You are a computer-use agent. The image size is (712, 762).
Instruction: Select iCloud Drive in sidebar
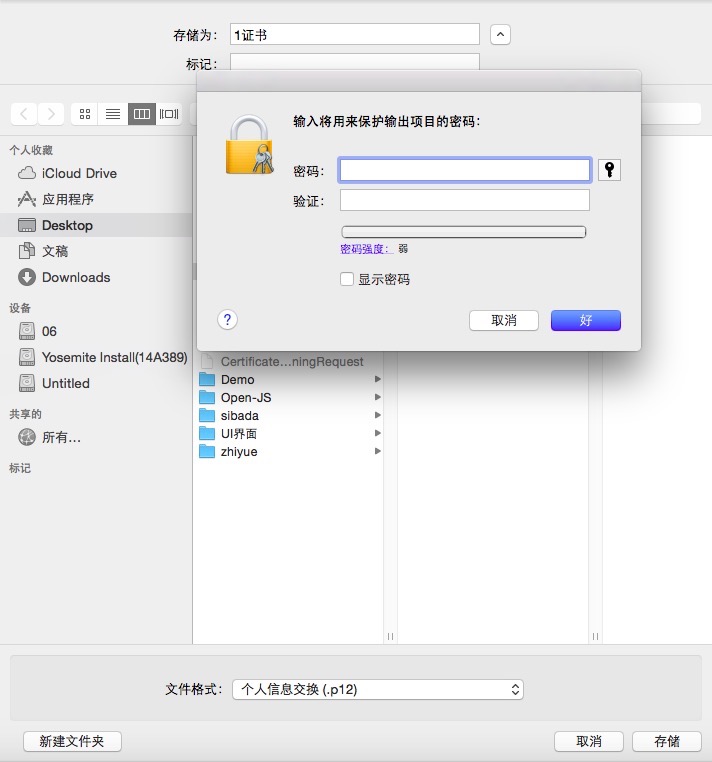tap(79, 173)
